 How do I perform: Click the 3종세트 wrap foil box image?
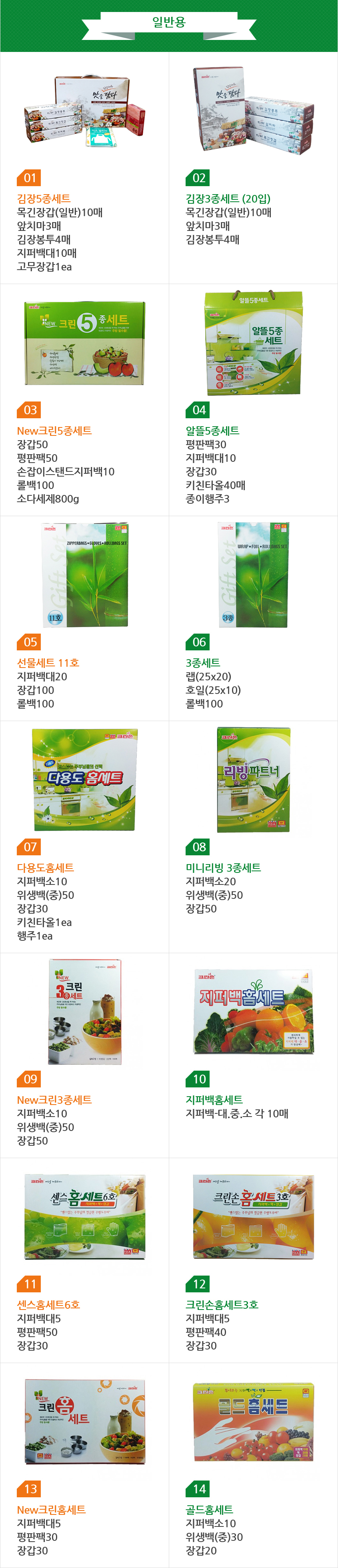pyautogui.click(x=253, y=574)
